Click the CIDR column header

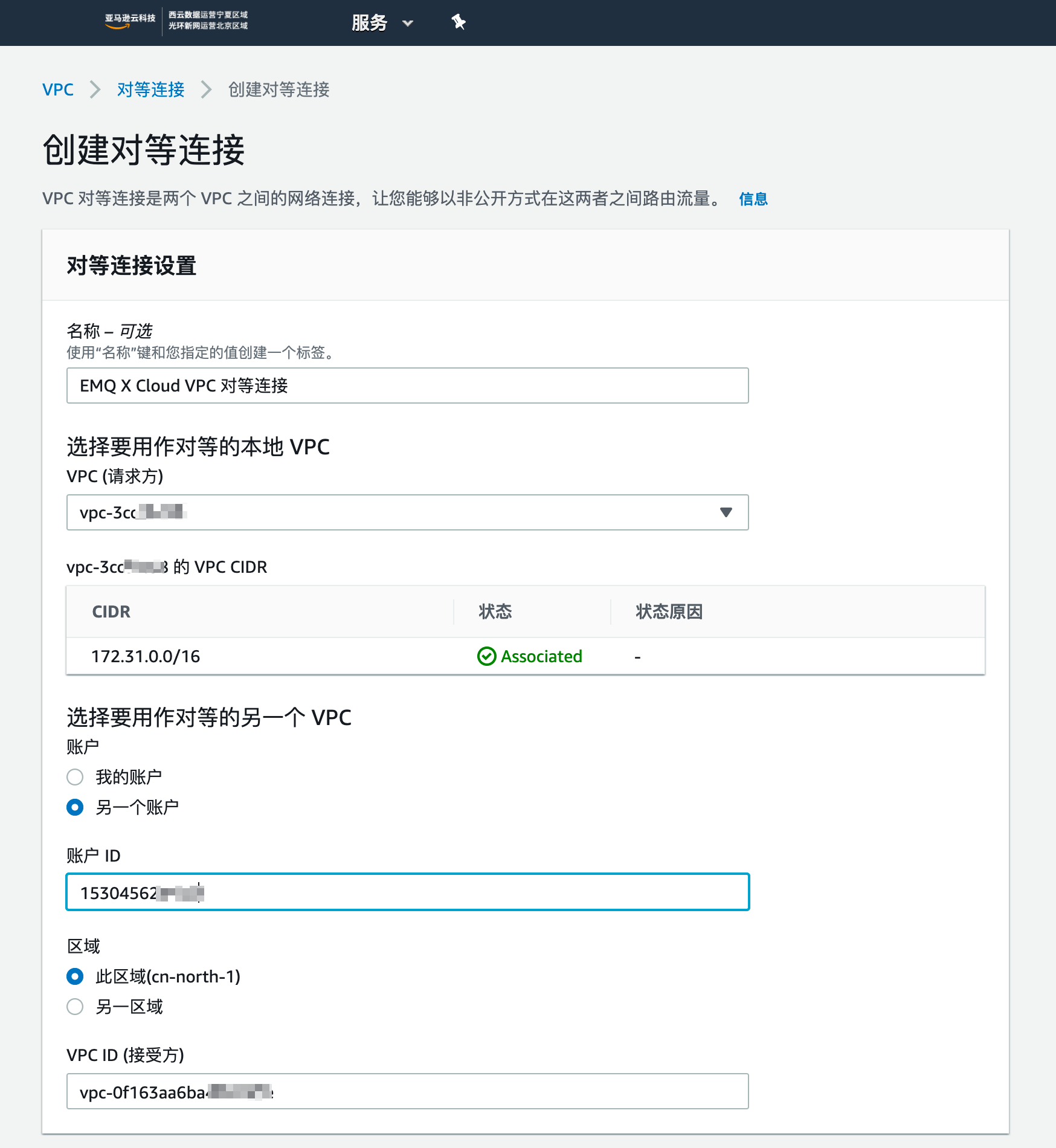111,611
